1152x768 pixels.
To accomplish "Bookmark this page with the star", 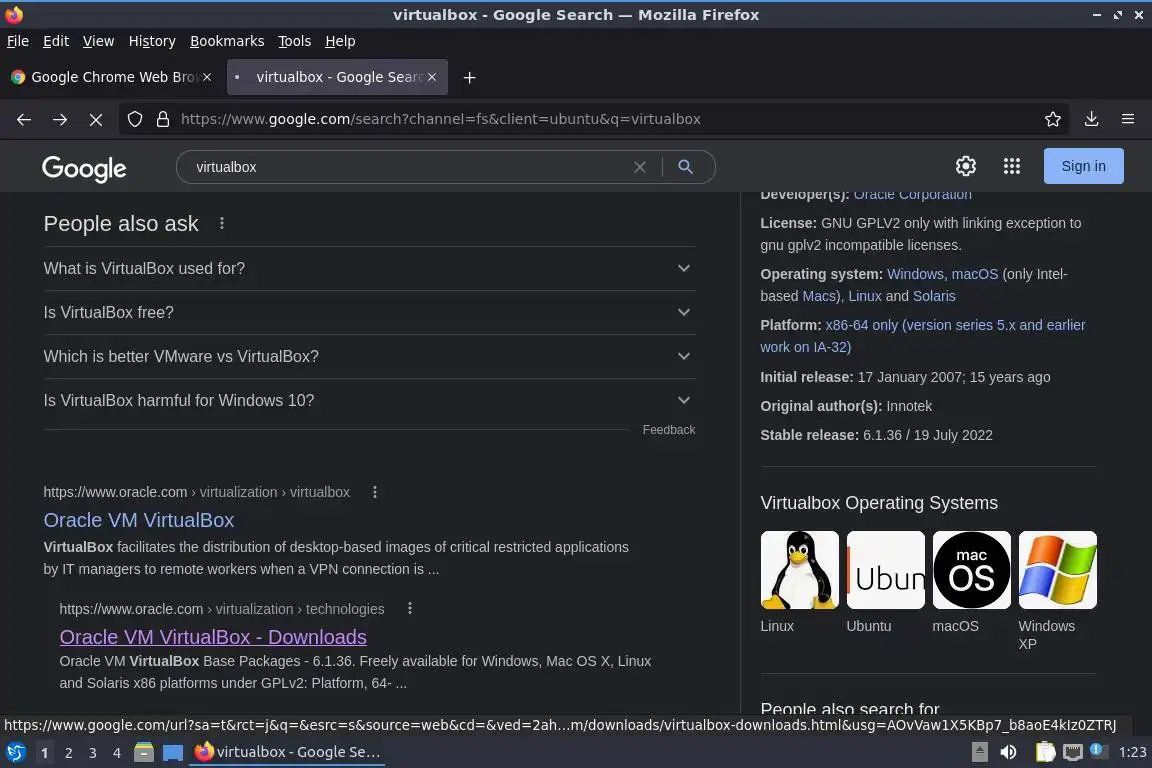I will click(x=1053, y=119).
